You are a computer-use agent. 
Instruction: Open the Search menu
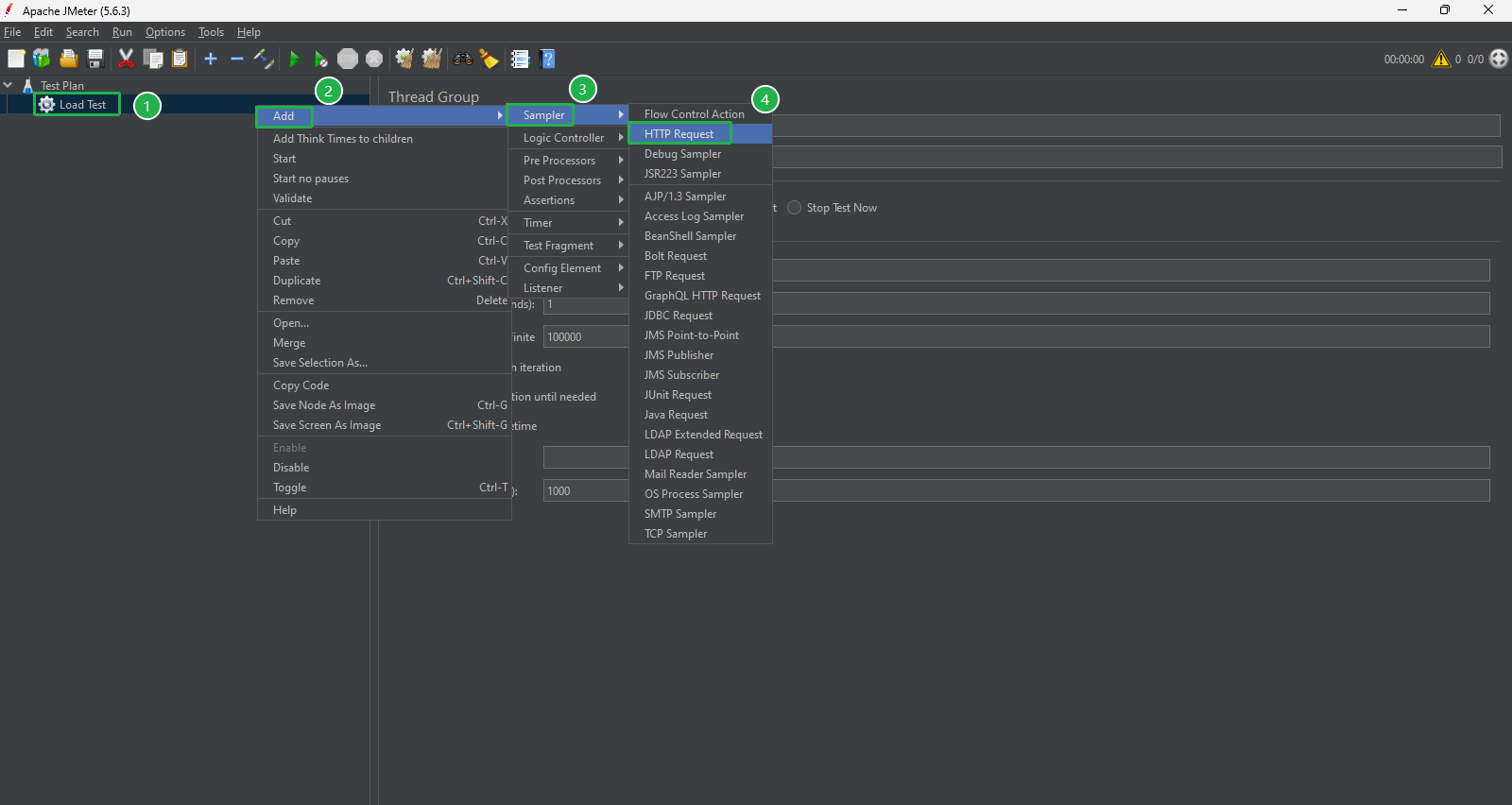(x=82, y=32)
